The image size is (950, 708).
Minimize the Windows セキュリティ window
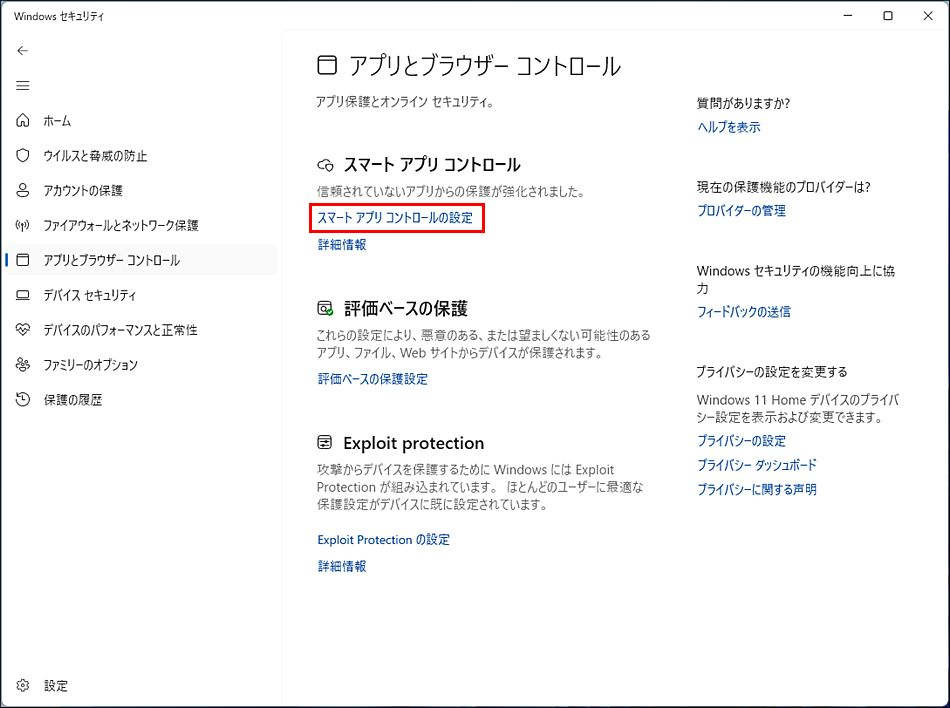[x=848, y=16]
